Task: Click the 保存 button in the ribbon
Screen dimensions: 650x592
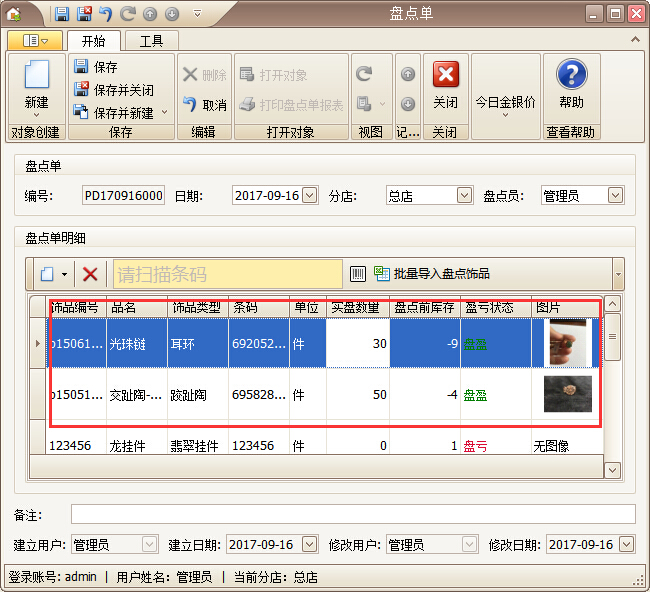Action: click(96, 67)
